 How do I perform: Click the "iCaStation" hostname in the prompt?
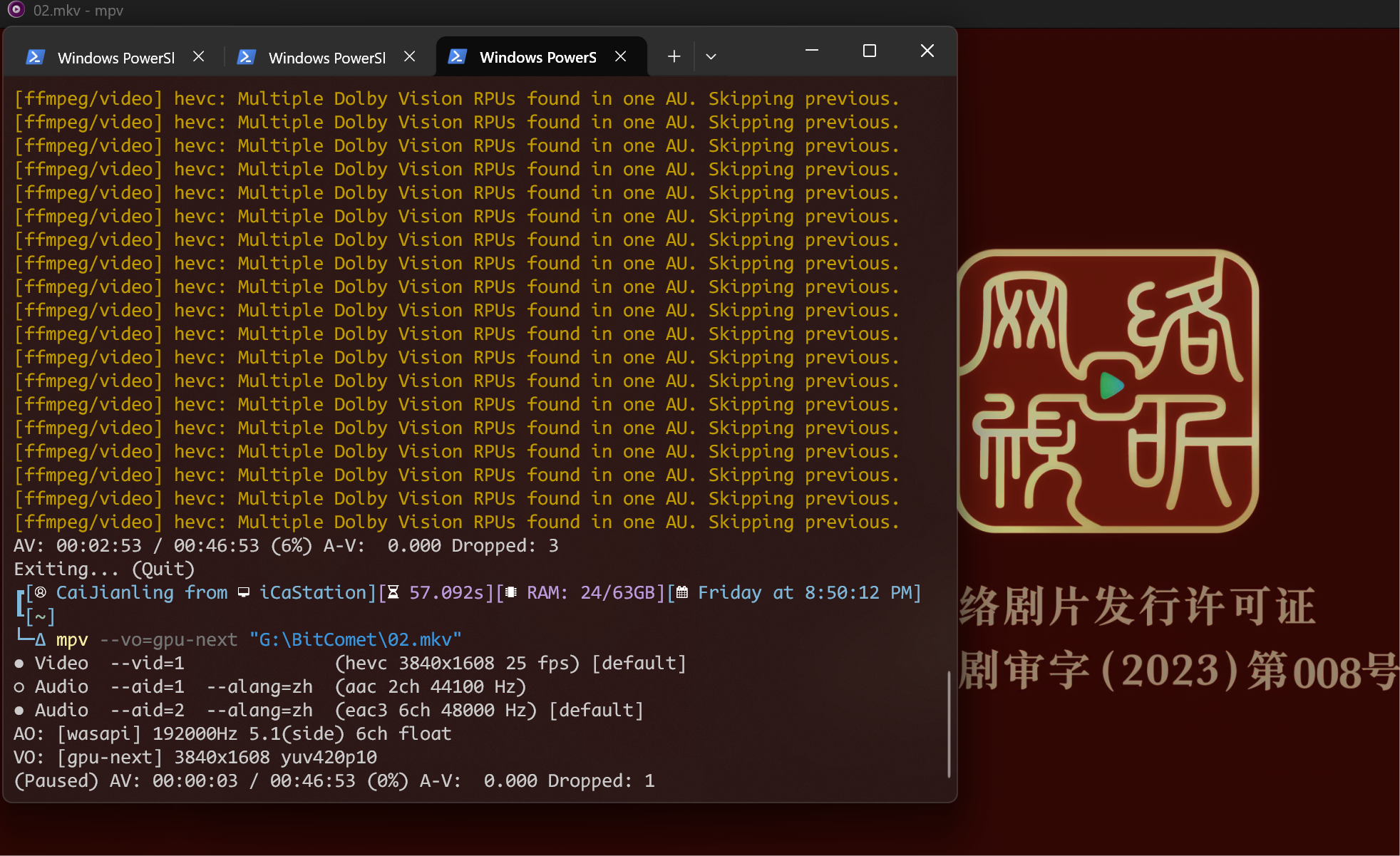pyautogui.click(x=313, y=592)
